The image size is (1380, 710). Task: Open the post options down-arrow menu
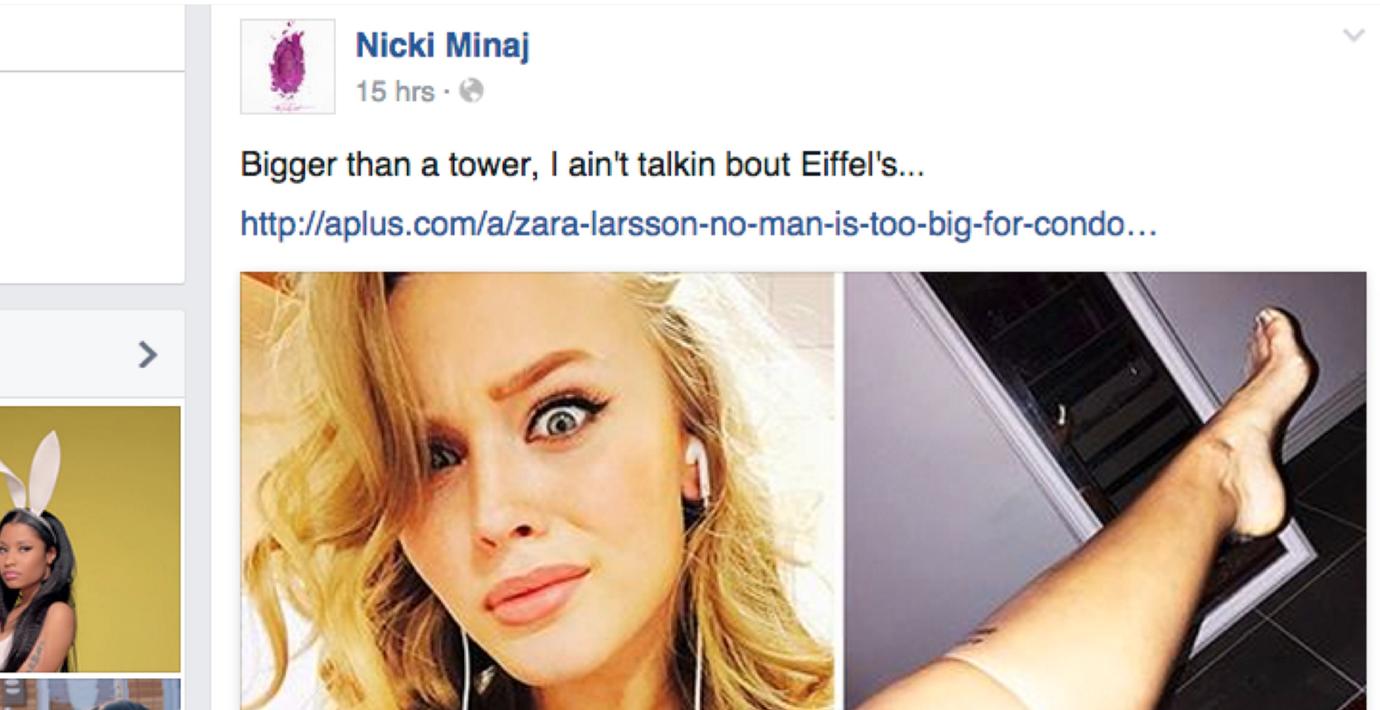coord(1353,36)
